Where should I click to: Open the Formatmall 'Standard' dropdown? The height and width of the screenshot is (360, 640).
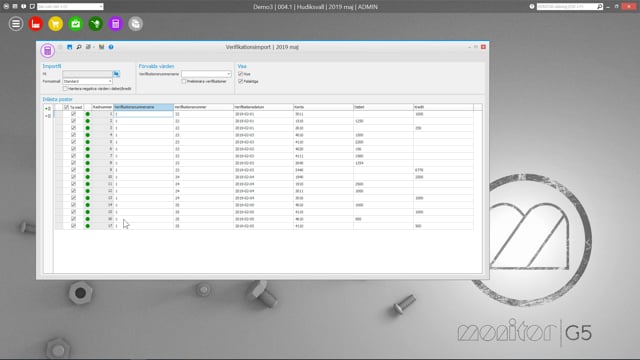[x=87, y=81]
